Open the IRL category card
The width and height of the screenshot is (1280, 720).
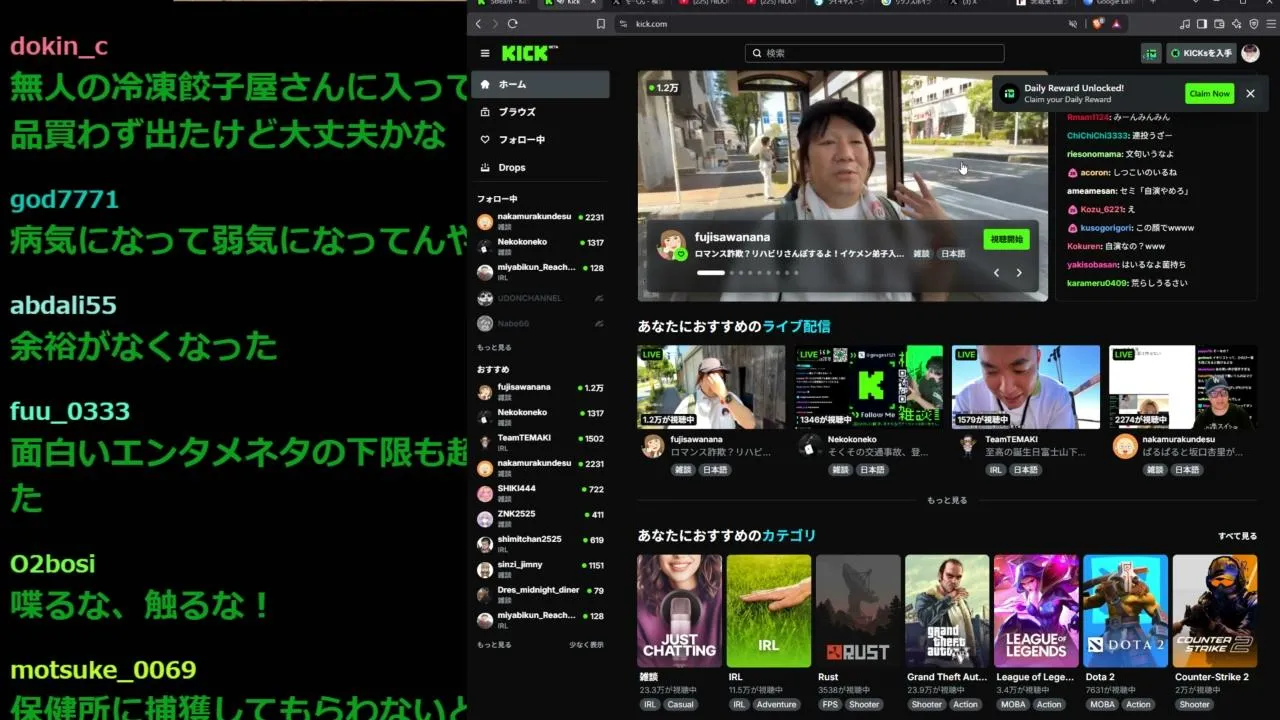coord(769,611)
